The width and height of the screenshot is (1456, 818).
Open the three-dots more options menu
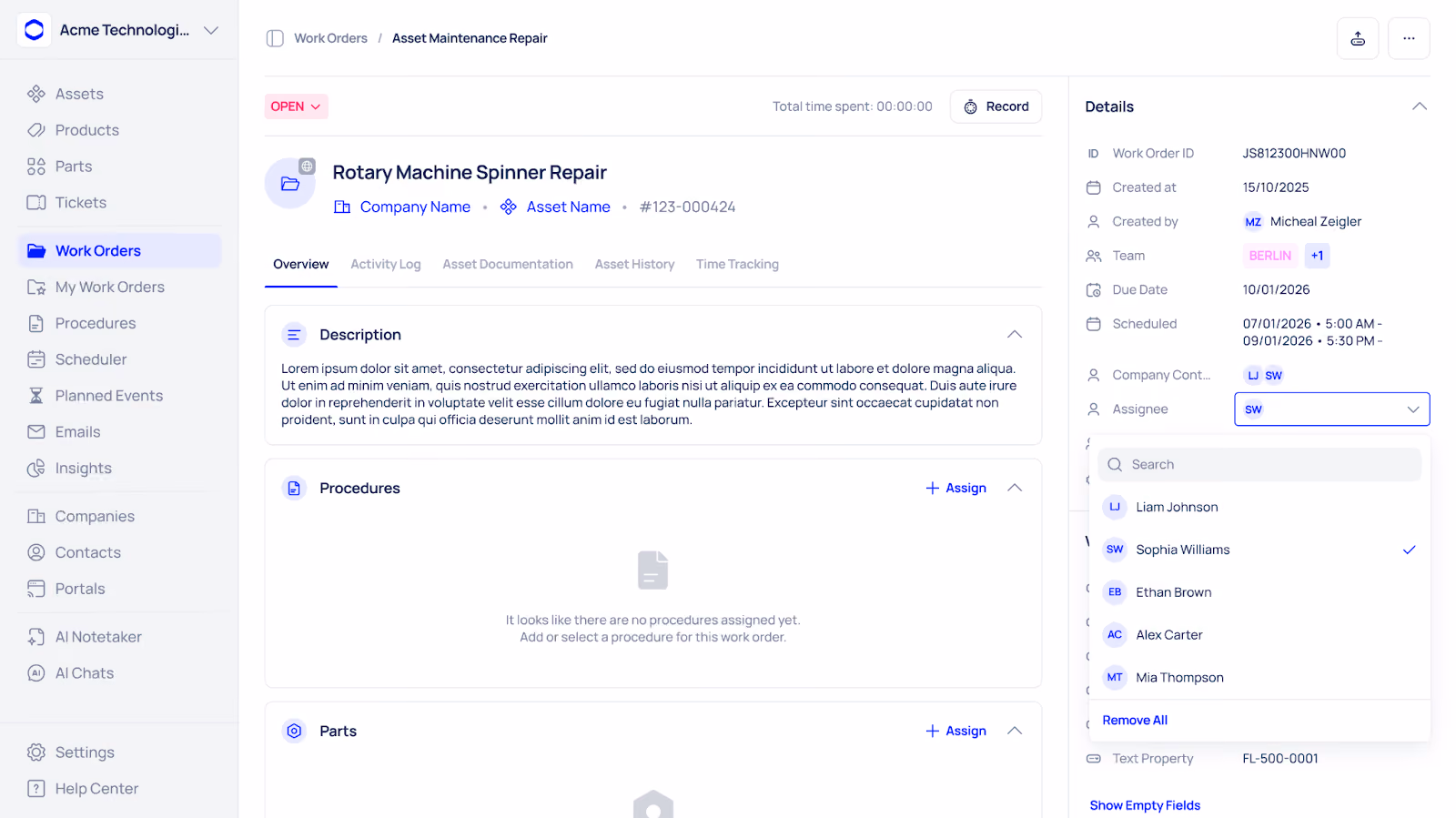(x=1409, y=38)
